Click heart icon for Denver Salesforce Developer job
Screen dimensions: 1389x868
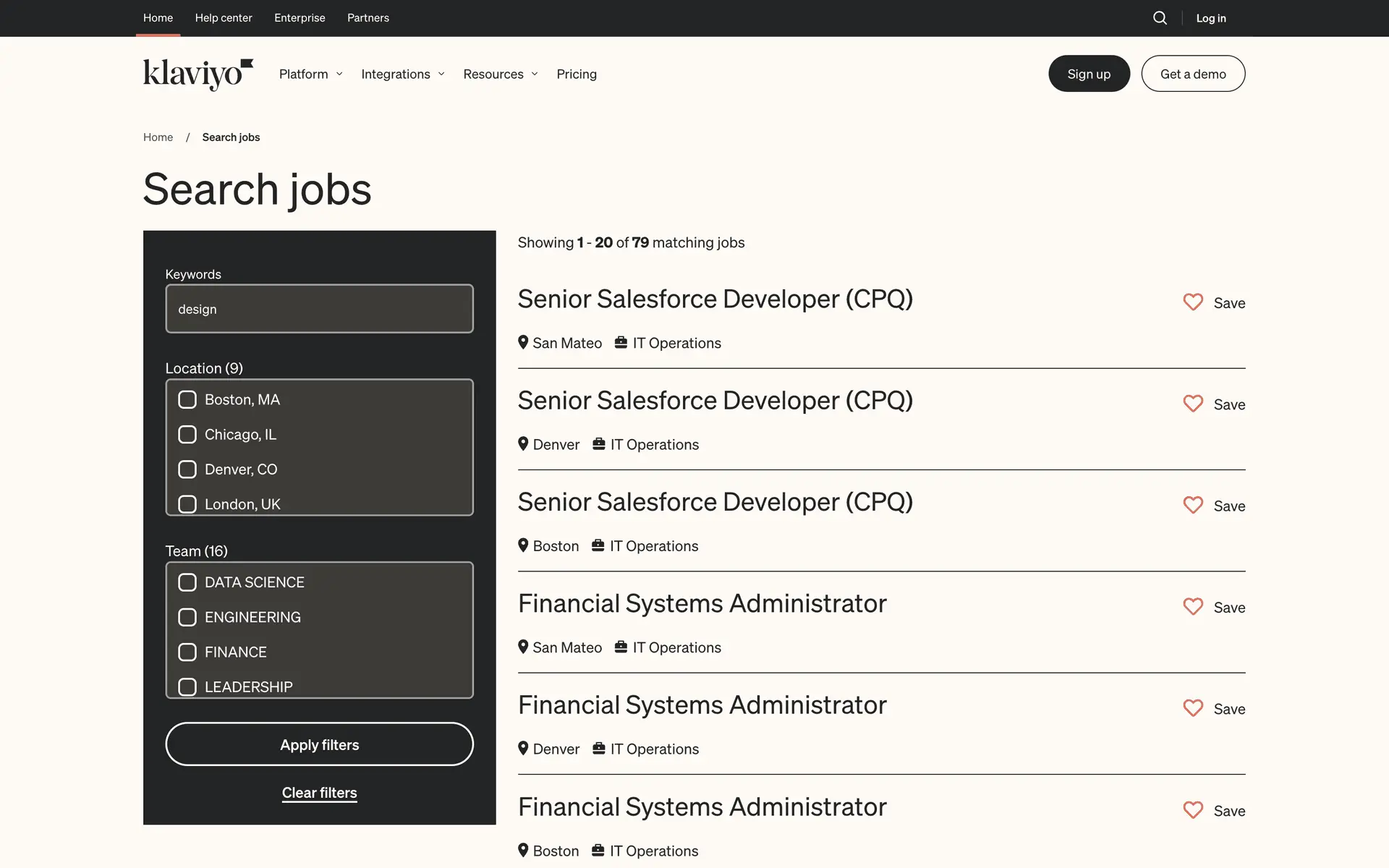tap(1193, 404)
